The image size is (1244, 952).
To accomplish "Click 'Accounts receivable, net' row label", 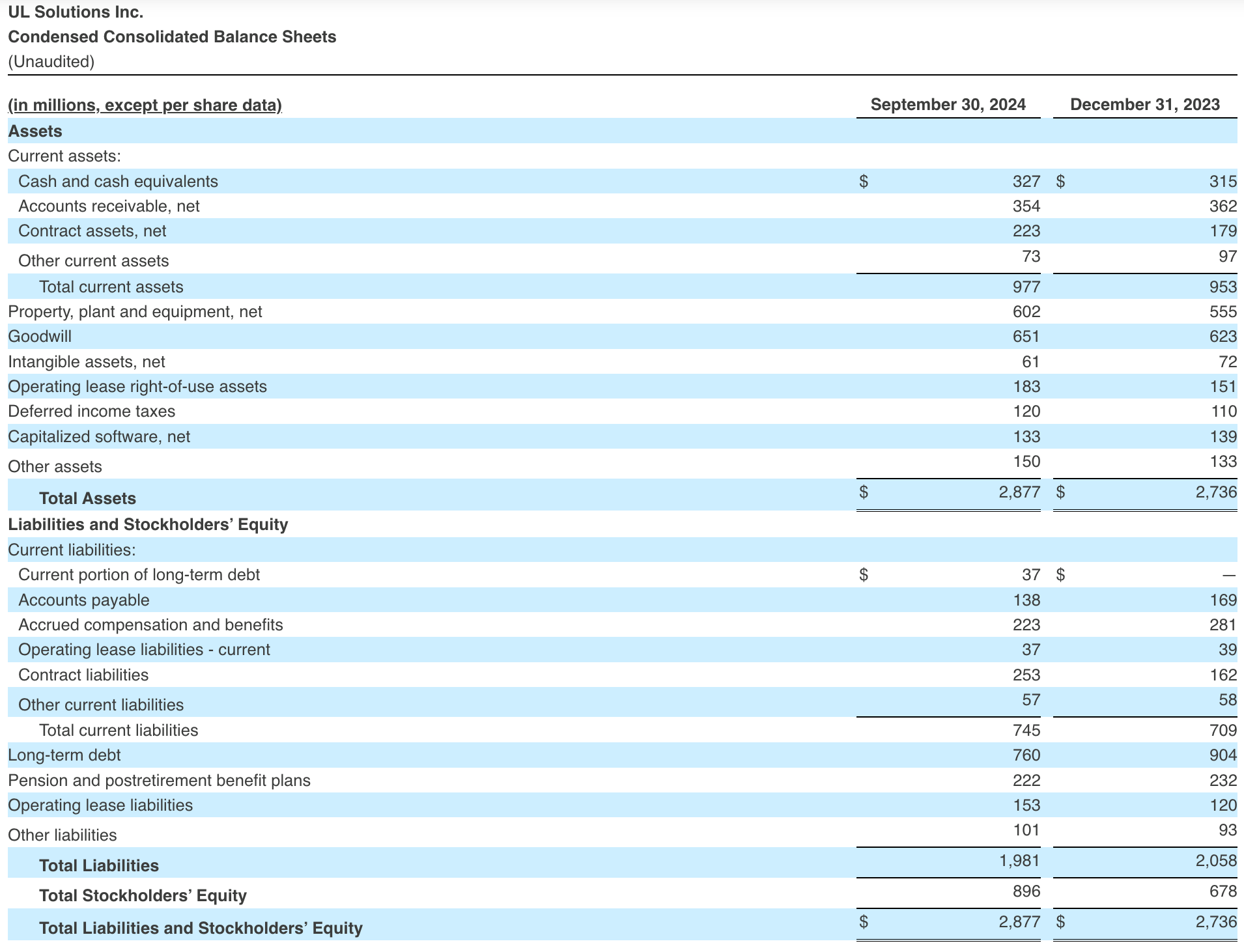I will coord(109,206).
